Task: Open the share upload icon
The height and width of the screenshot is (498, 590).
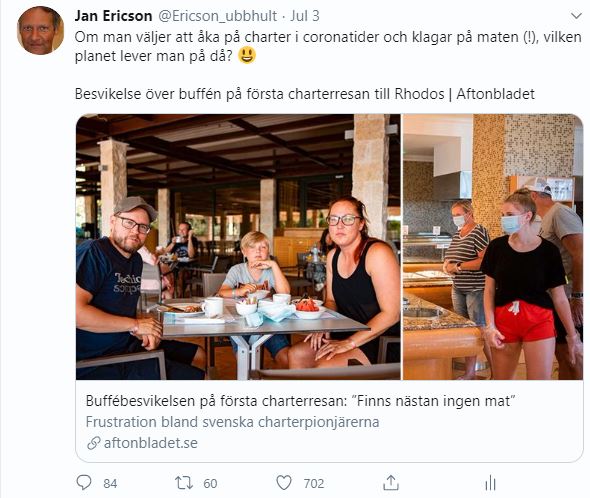Action: (391, 483)
